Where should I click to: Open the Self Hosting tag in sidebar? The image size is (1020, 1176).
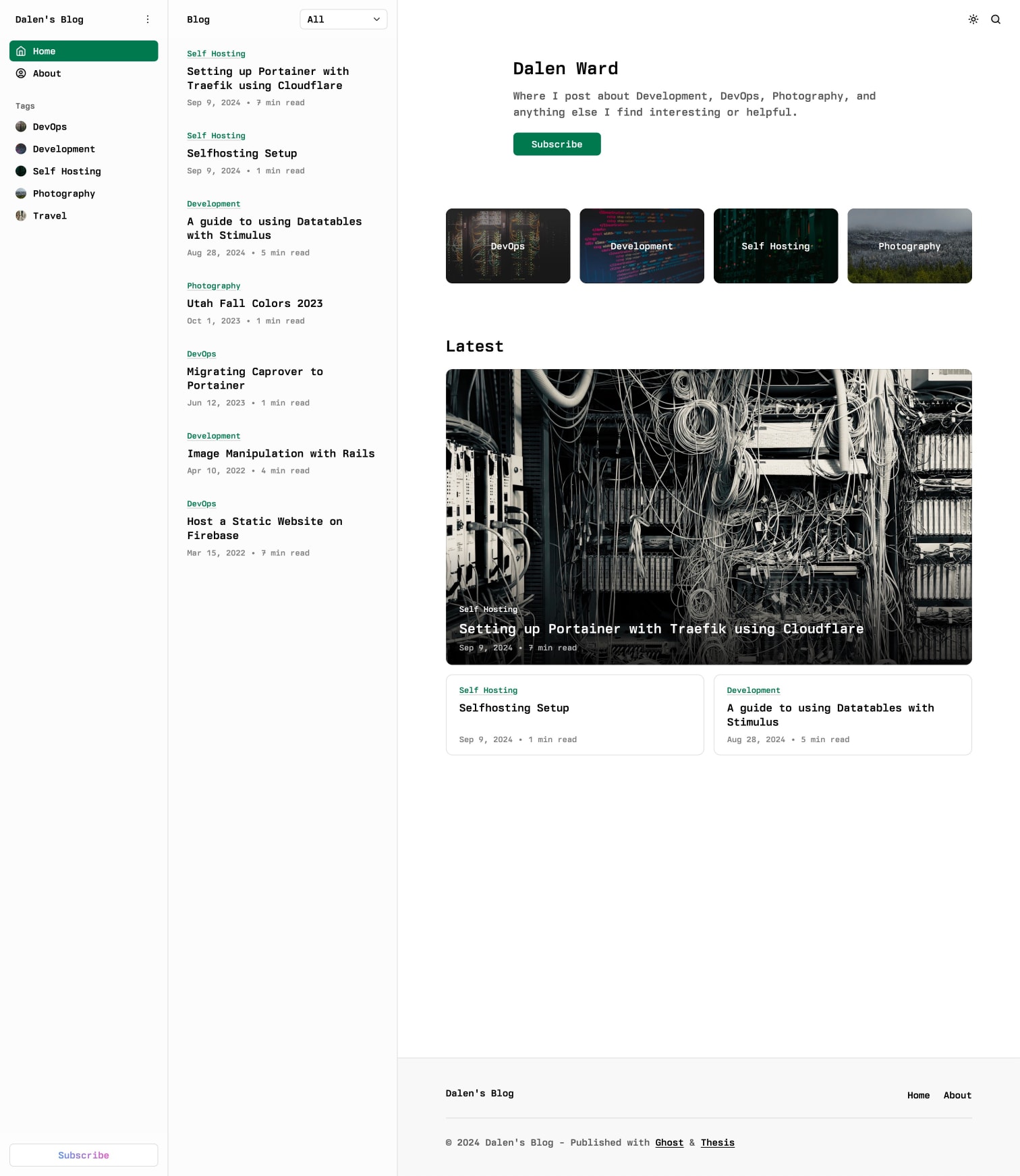84,171
